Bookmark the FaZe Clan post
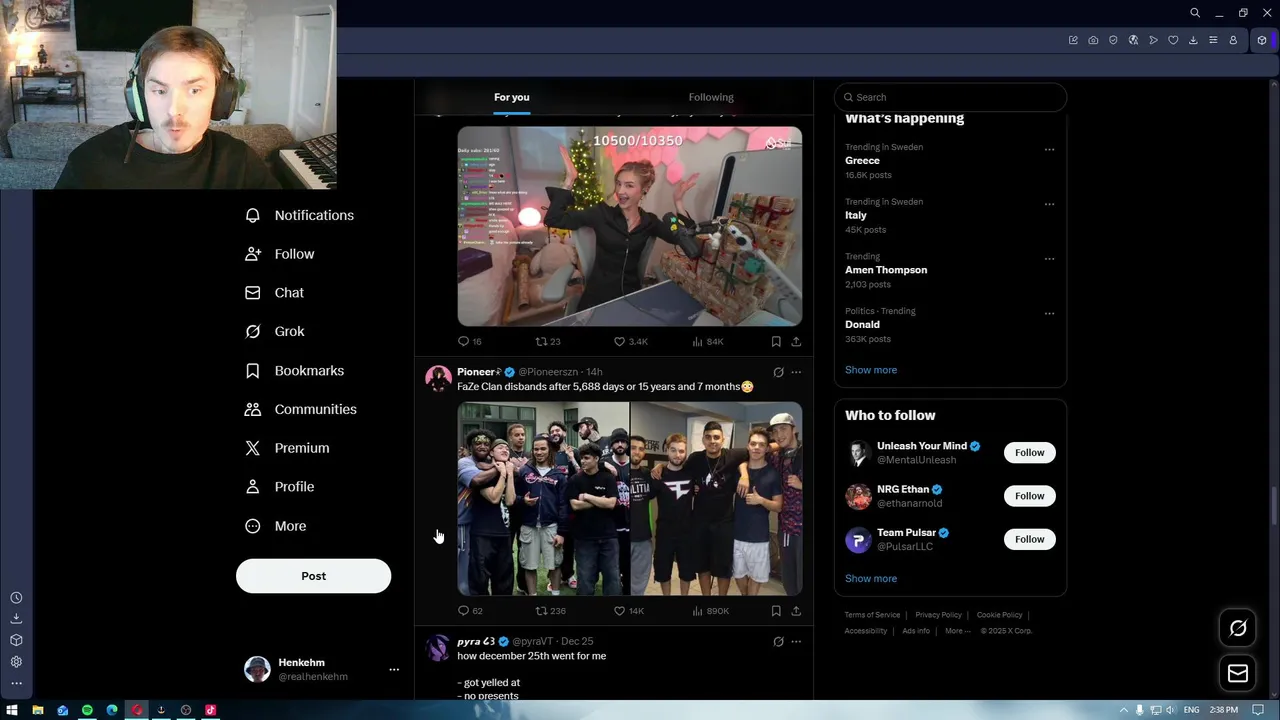 point(776,611)
